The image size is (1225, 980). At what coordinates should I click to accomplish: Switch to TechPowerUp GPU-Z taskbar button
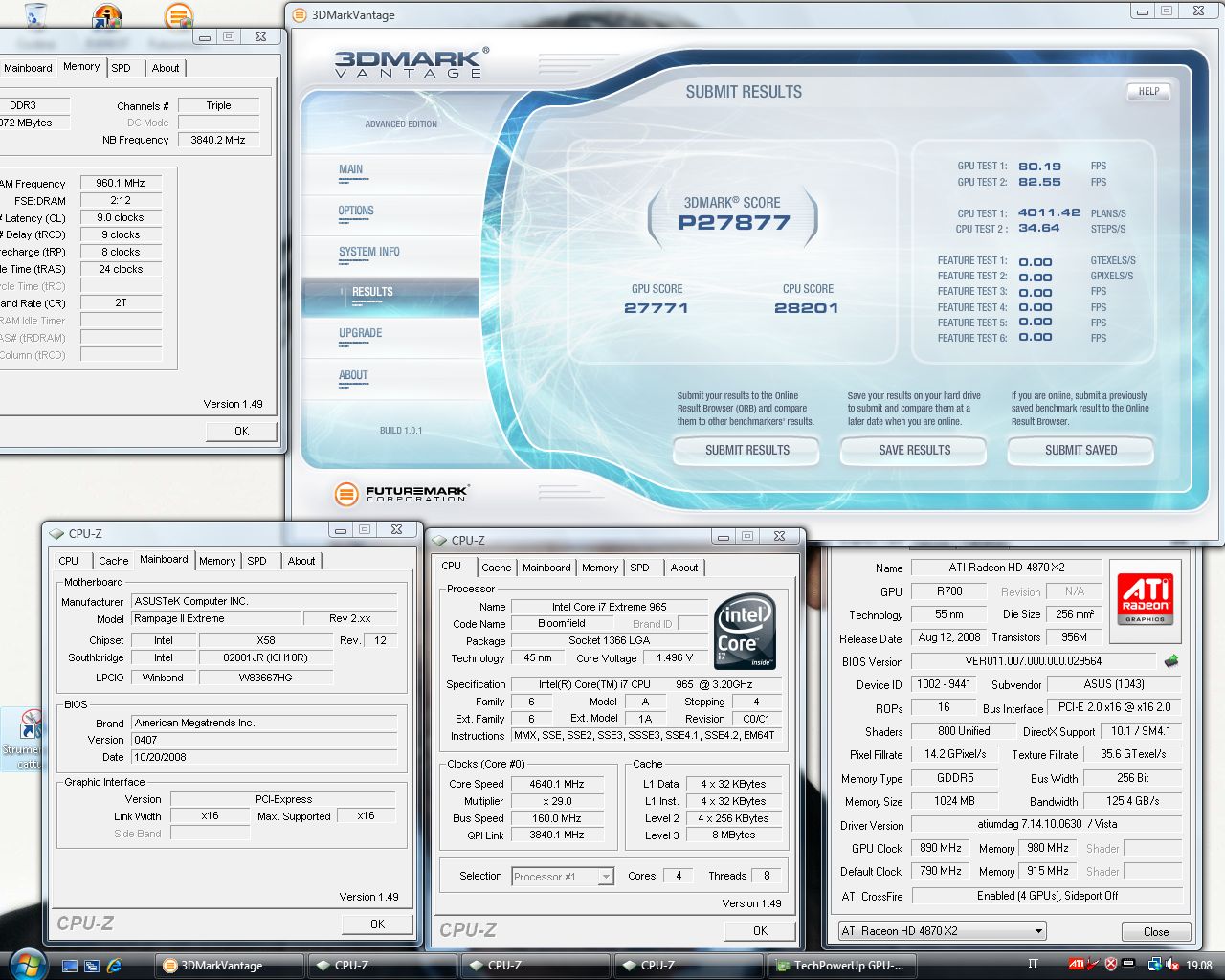[x=842, y=966]
